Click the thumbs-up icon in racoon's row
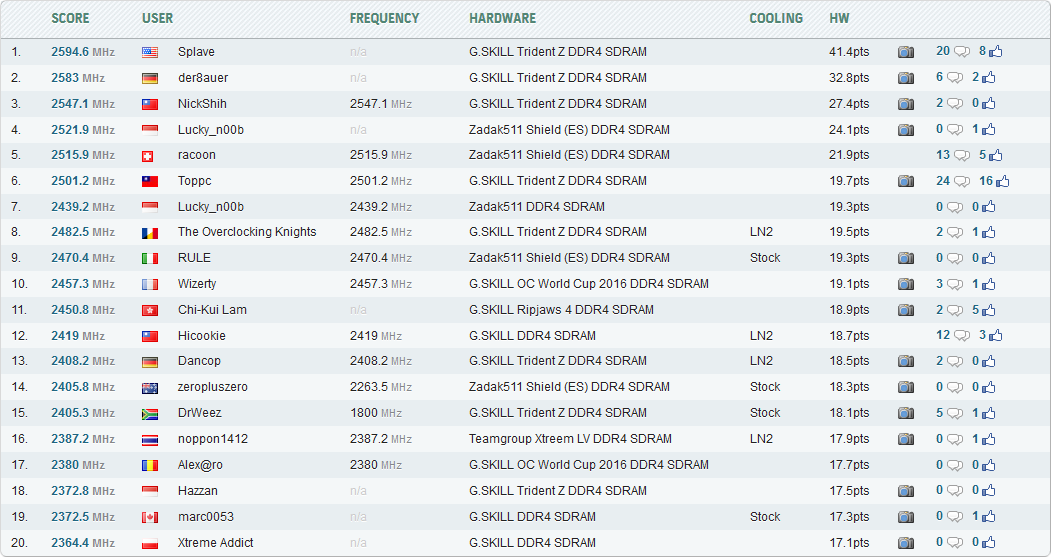Viewport: 1051px width, 557px height. (996, 155)
